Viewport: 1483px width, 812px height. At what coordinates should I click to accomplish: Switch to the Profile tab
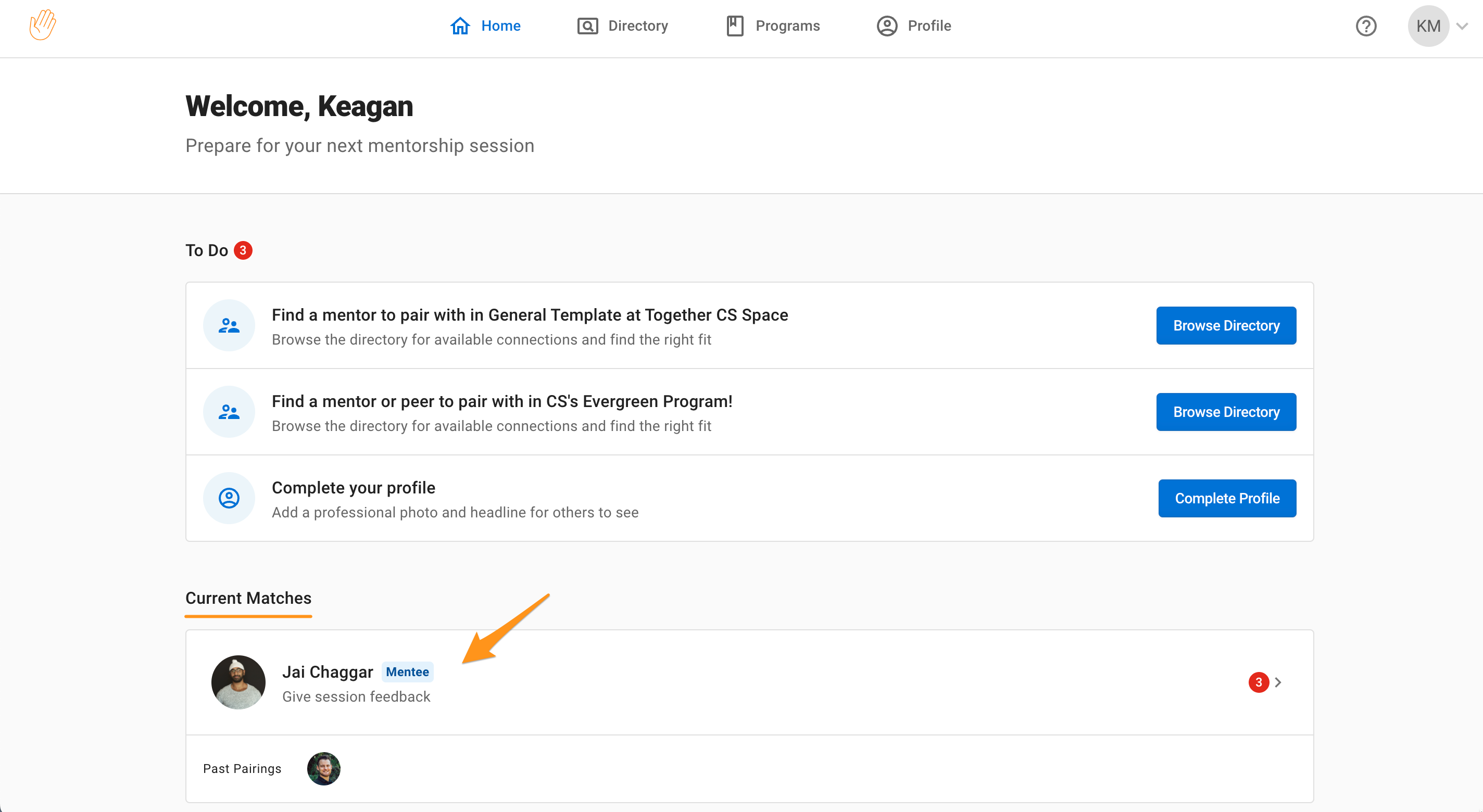pyautogui.click(x=914, y=26)
